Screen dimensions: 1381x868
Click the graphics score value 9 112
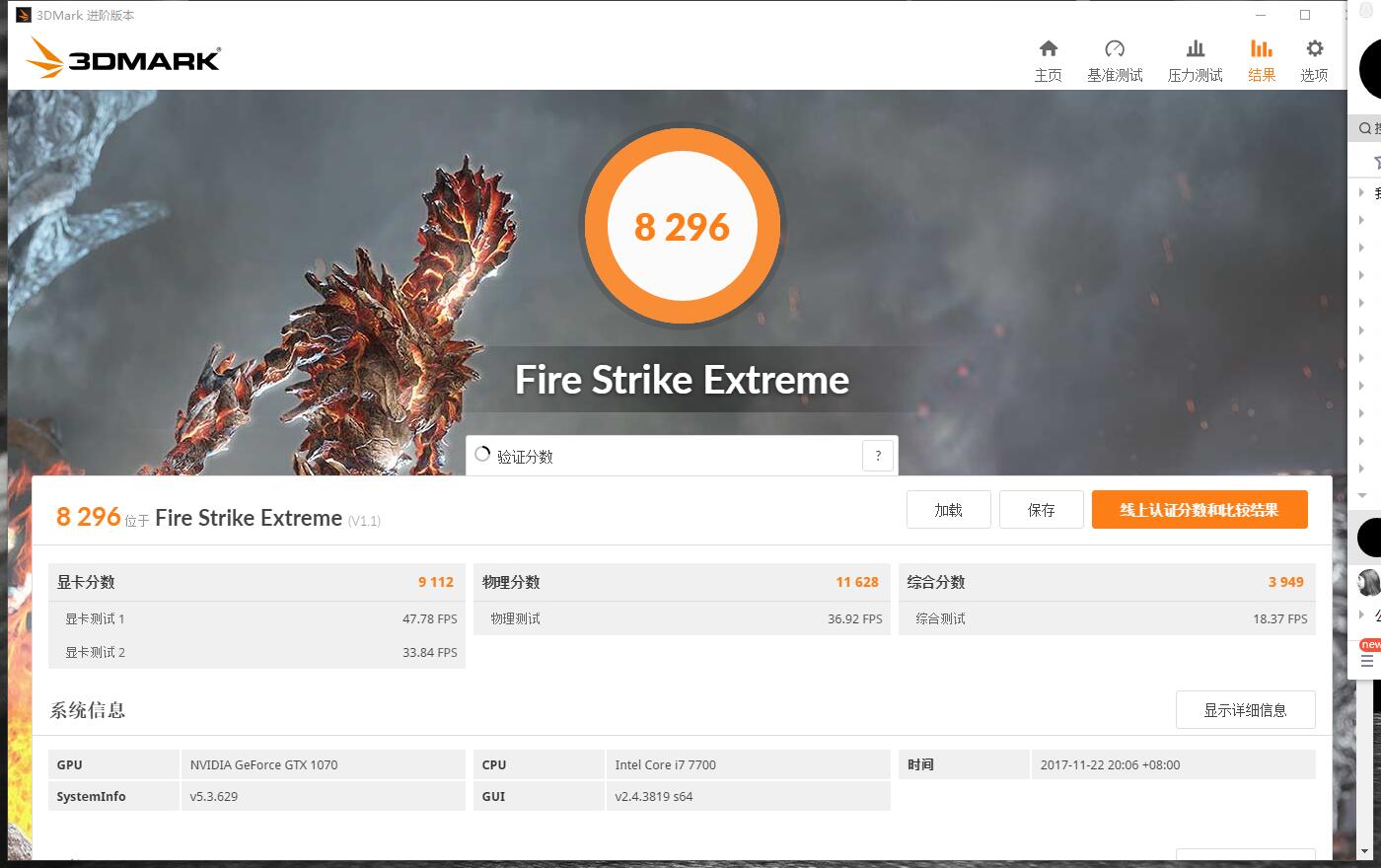(436, 582)
